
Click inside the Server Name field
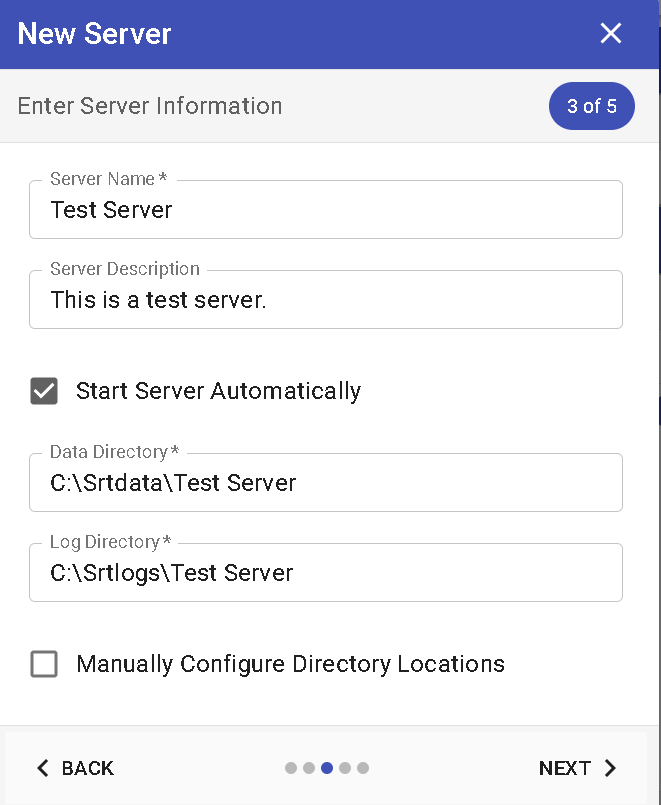tap(325, 209)
